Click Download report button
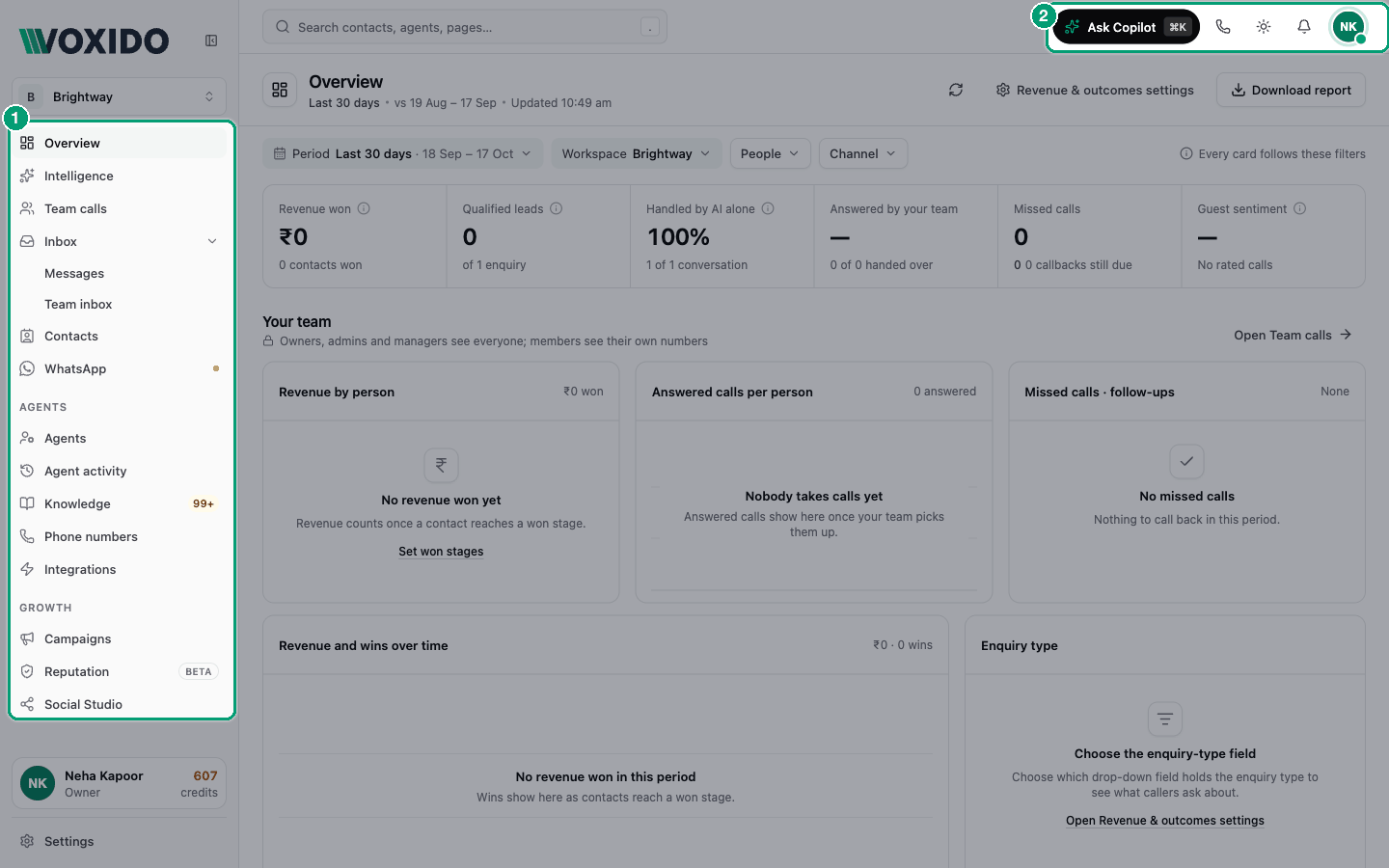Screen dimensions: 1389x868 pos(1291,90)
